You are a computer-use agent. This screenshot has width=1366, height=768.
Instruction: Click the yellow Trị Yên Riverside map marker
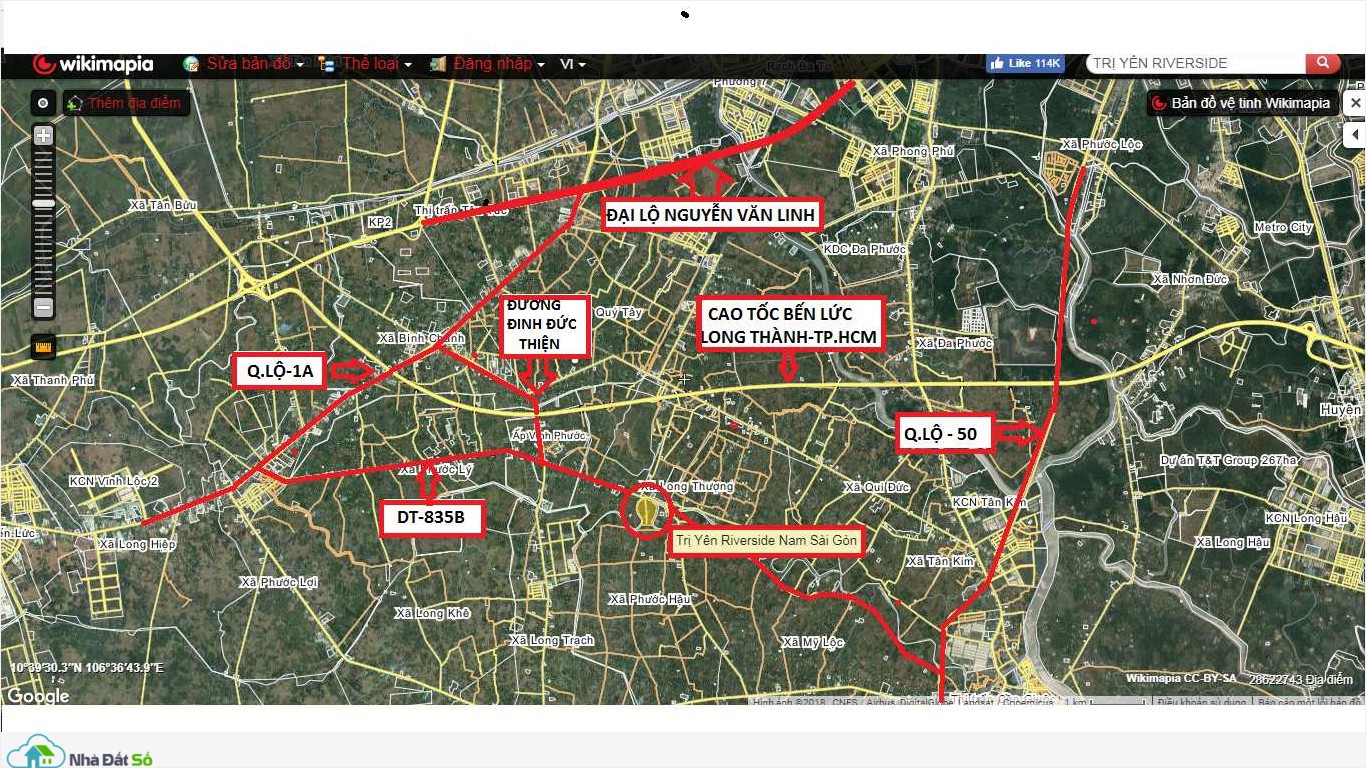[x=648, y=511]
